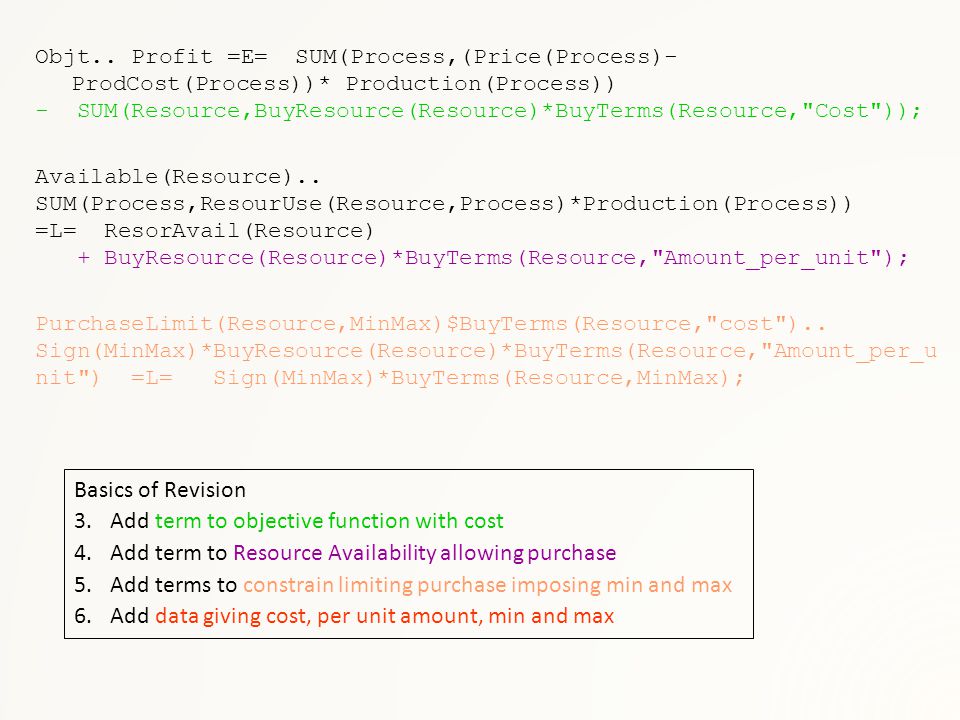Click the 'Available(Resource)..' equation name

click(177, 177)
